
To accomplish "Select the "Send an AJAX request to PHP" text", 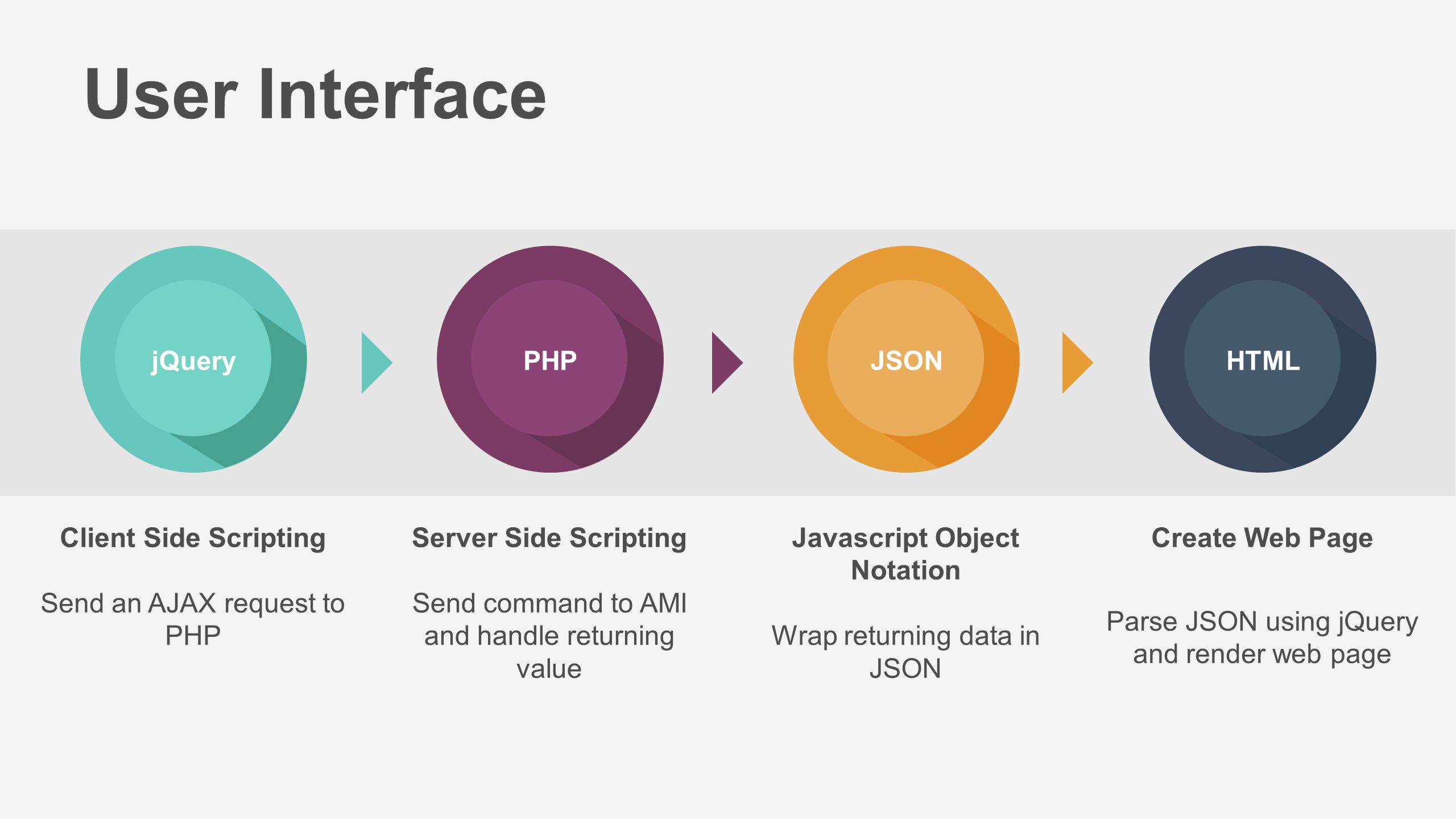I will point(193,619).
